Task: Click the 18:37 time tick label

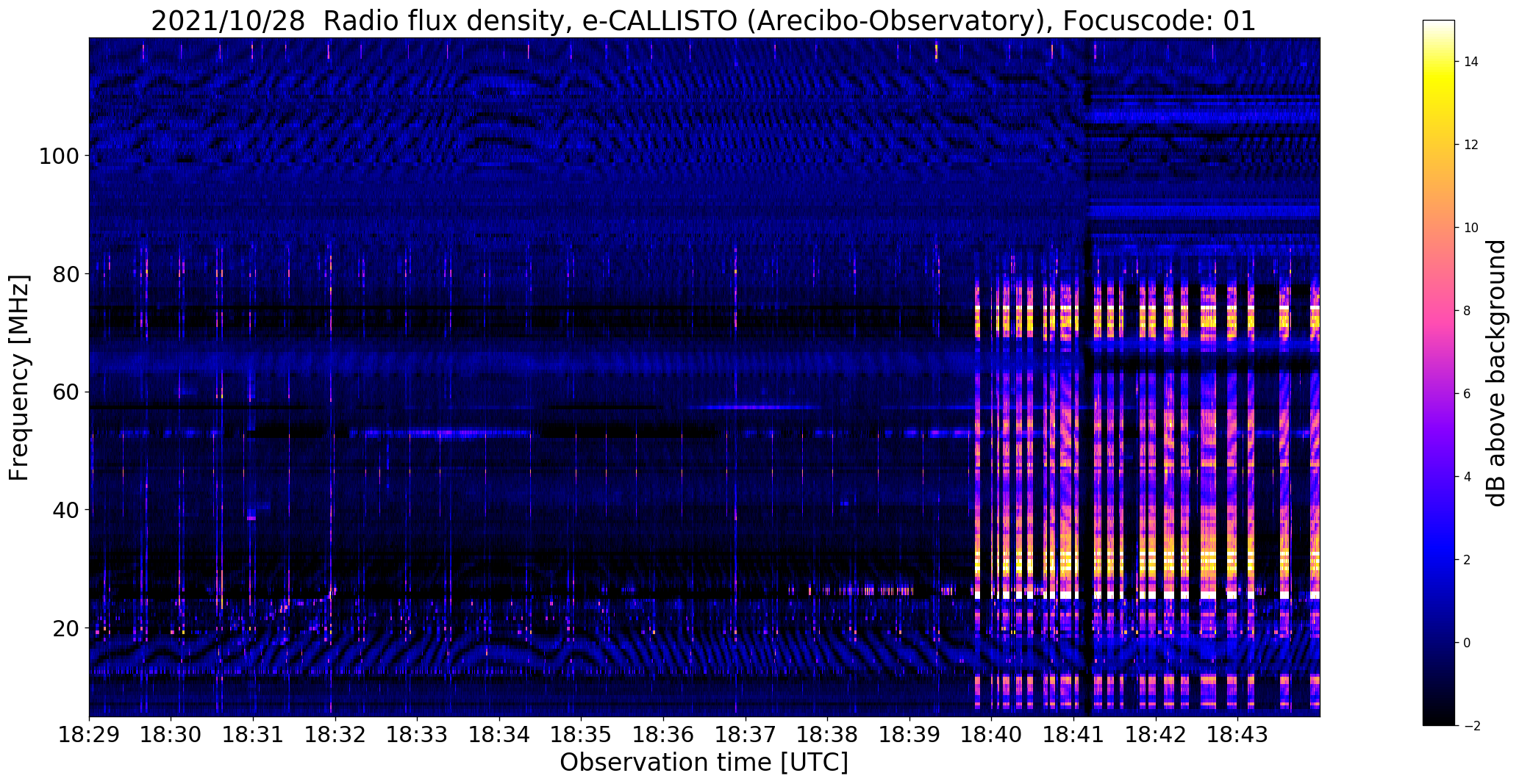Action: (x=746, y=735)
